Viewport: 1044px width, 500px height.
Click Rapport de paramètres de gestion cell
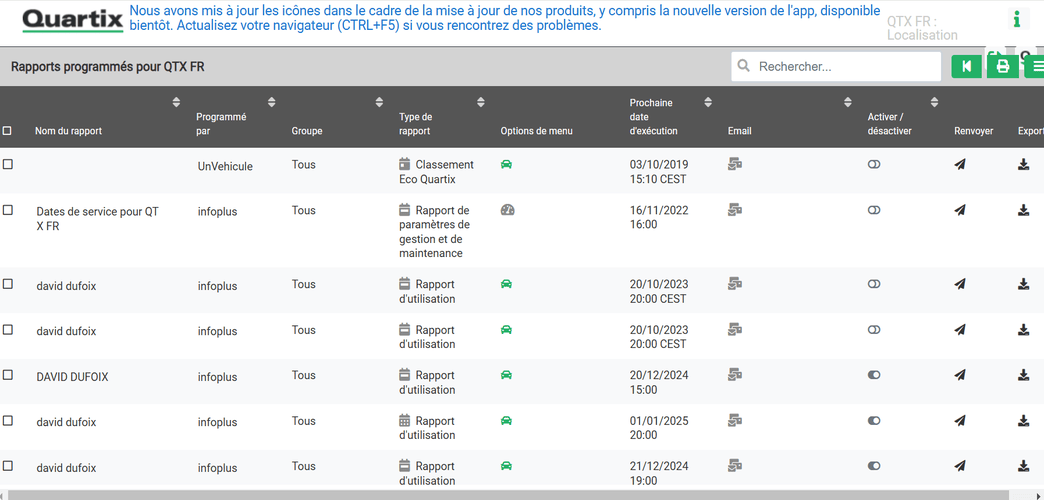(x=435, y=232)
